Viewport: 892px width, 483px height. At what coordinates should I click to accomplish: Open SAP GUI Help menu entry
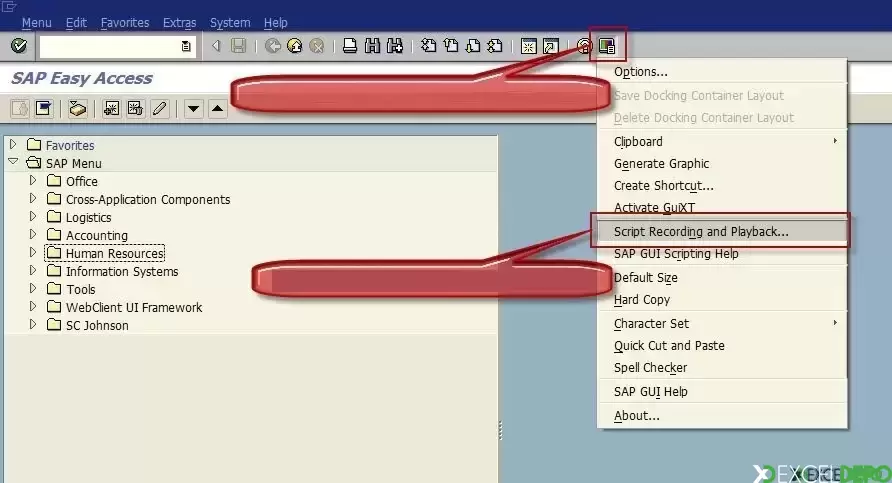722,391
